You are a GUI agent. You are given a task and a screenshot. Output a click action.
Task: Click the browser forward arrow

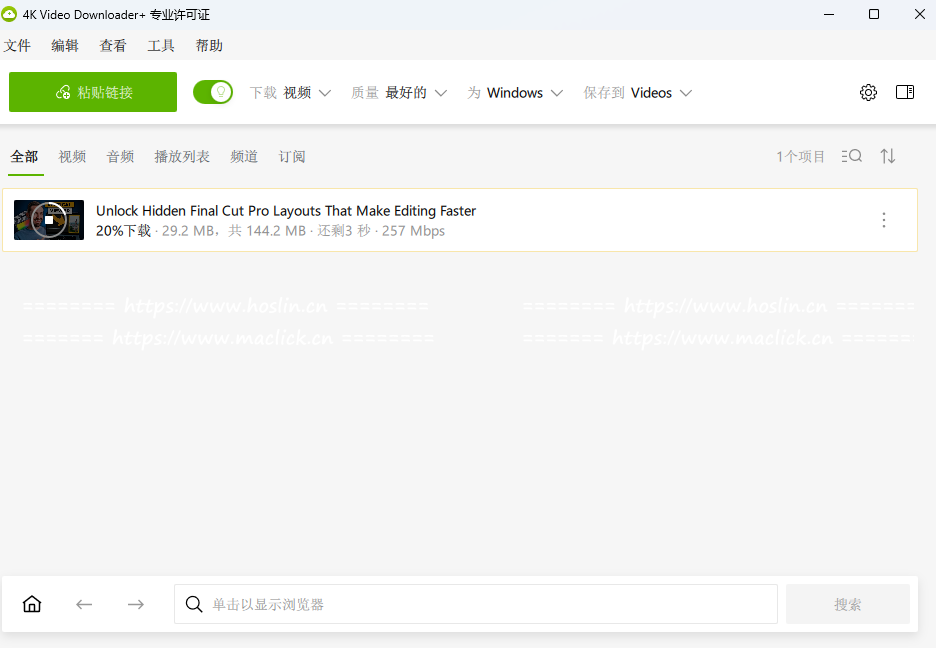[x=136, y=604]
